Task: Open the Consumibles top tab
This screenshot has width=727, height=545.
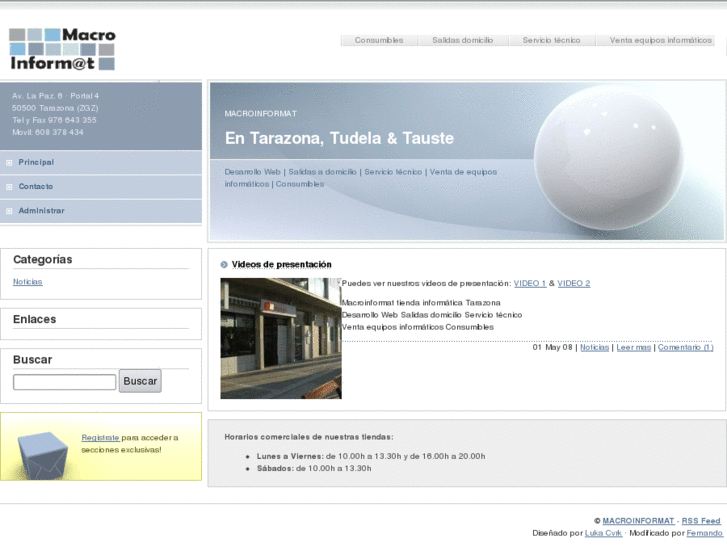Action: point(379,40)
